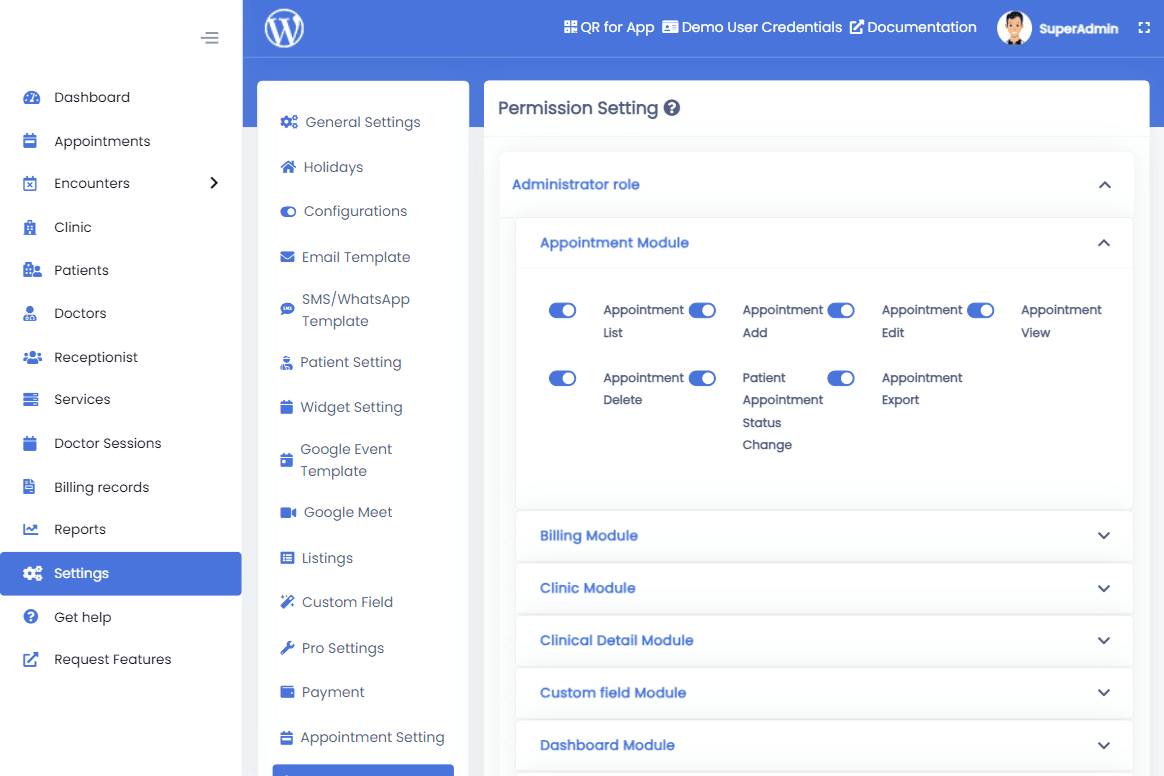Click the General Settings gears icon
Image resolution: width=1164 pixels, height=776 pixels.
coord(289,122)
